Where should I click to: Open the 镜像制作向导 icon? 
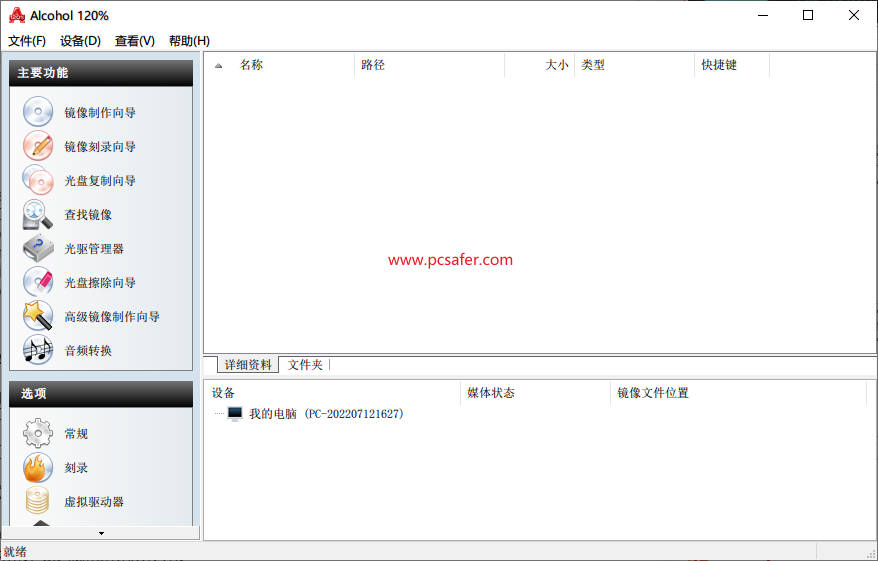point(38,112)
